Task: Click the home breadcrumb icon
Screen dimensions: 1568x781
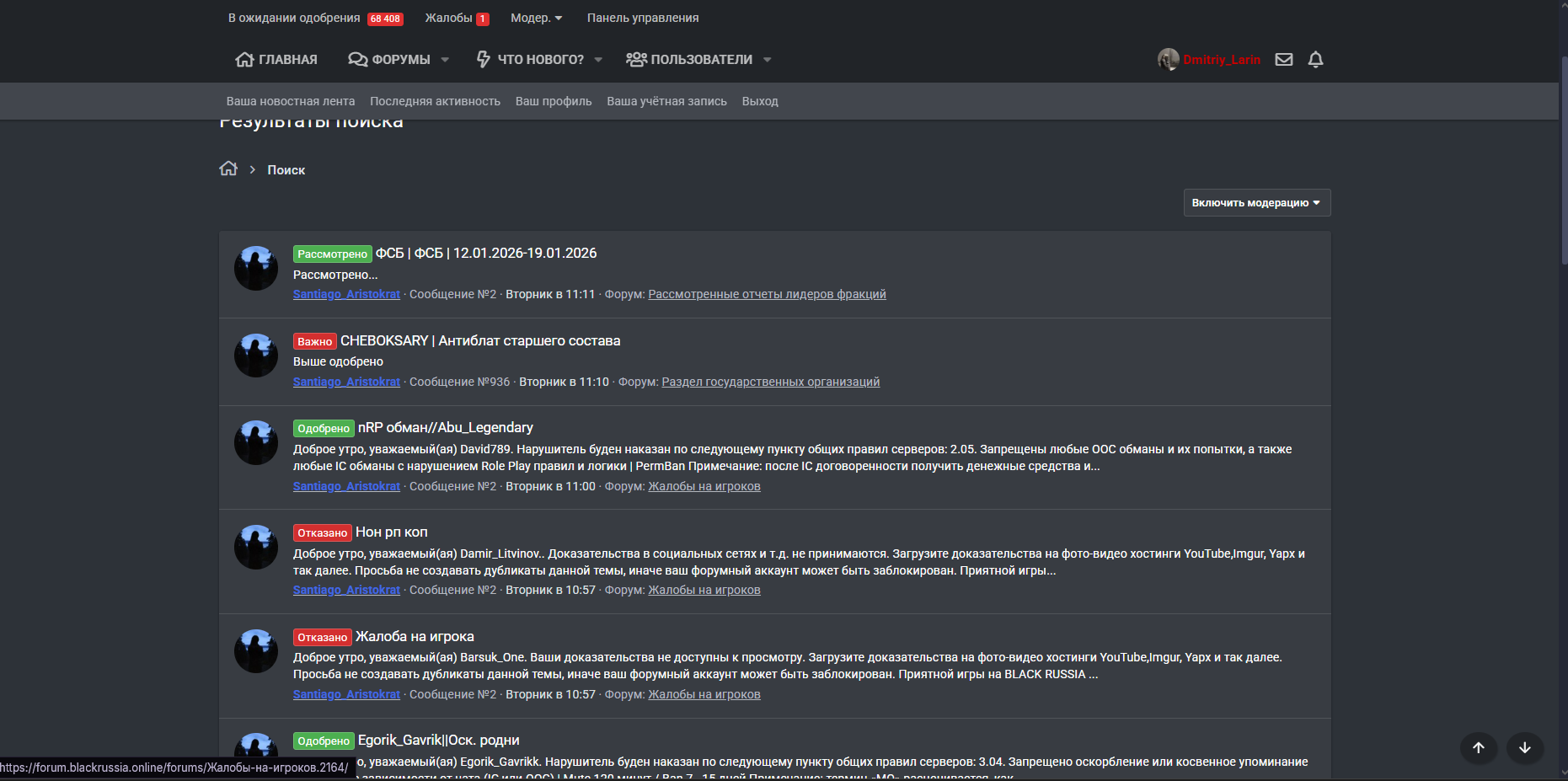Action: 228,169
